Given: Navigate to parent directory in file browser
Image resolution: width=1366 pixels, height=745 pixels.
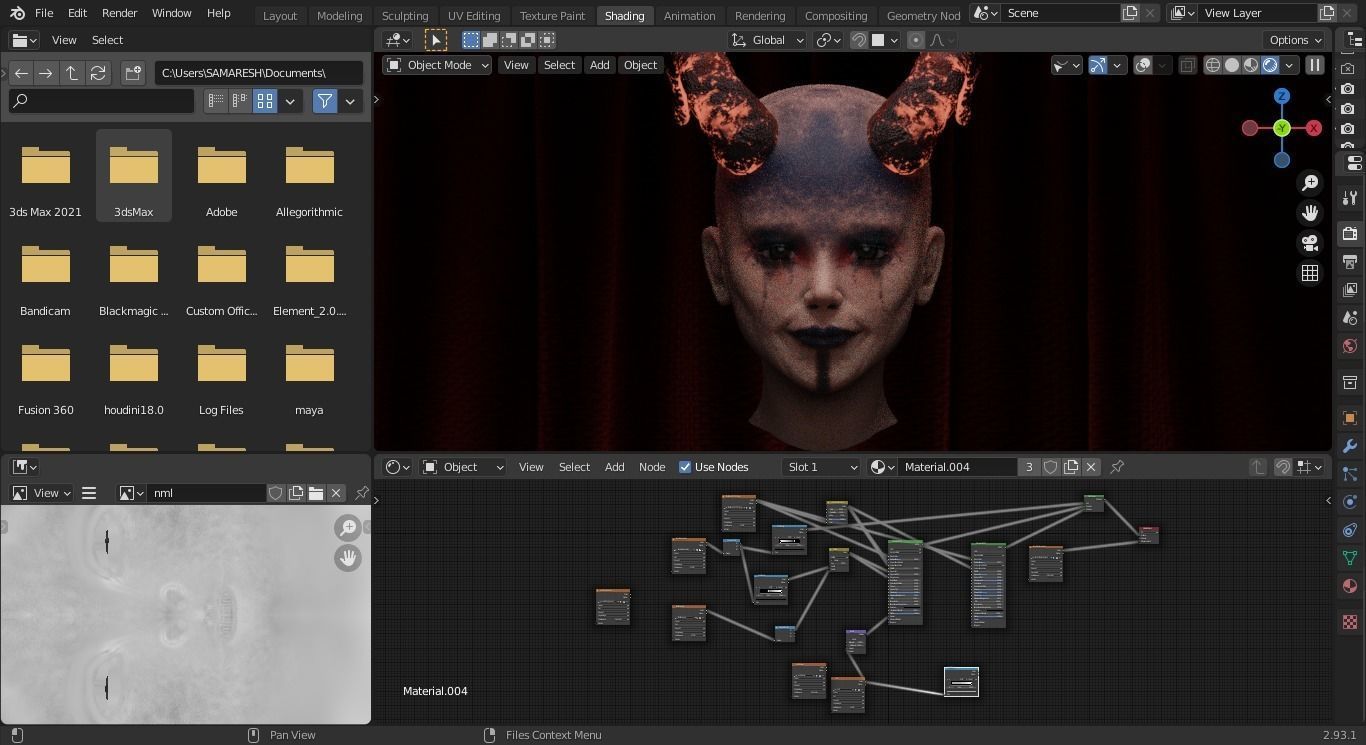Looking at the screenshot, I should tap(72, 73).
